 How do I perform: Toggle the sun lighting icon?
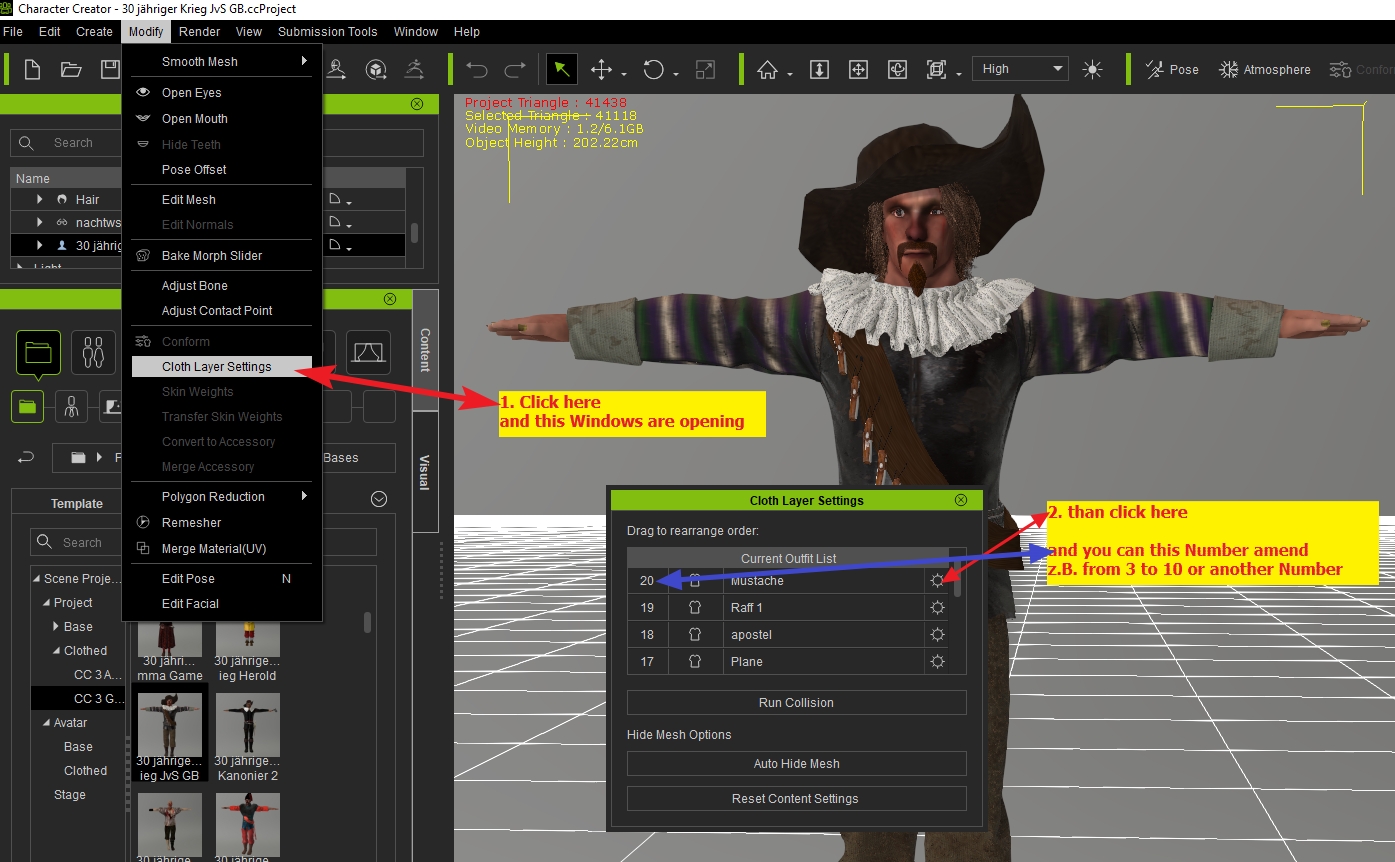point(1092,69)
